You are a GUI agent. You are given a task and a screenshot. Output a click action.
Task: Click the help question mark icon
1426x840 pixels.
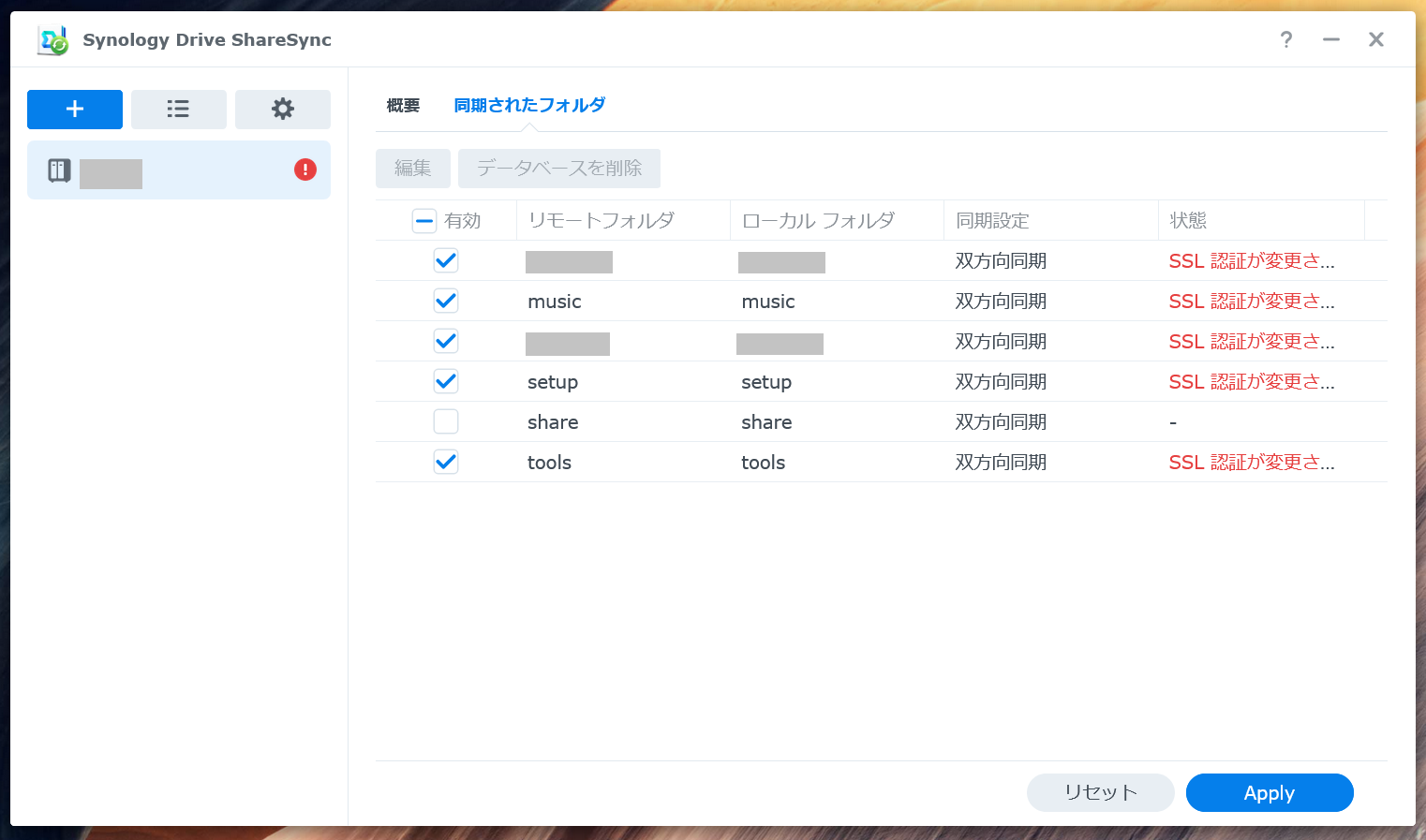(x=1285, y=39)
